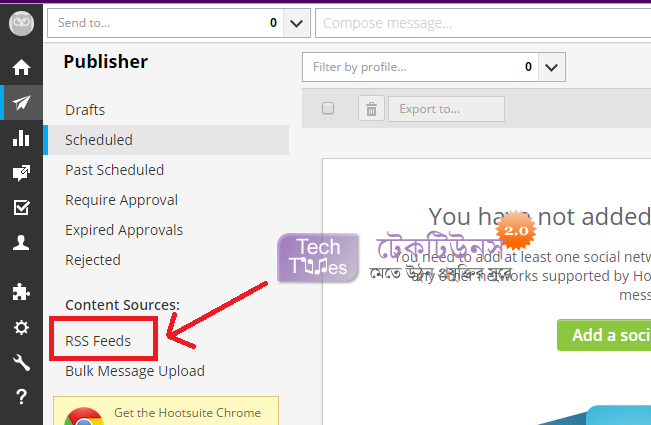Open Drafts in Publisher menu
The width and height of the screenshot is (651, 425).
tap(85, 110)
